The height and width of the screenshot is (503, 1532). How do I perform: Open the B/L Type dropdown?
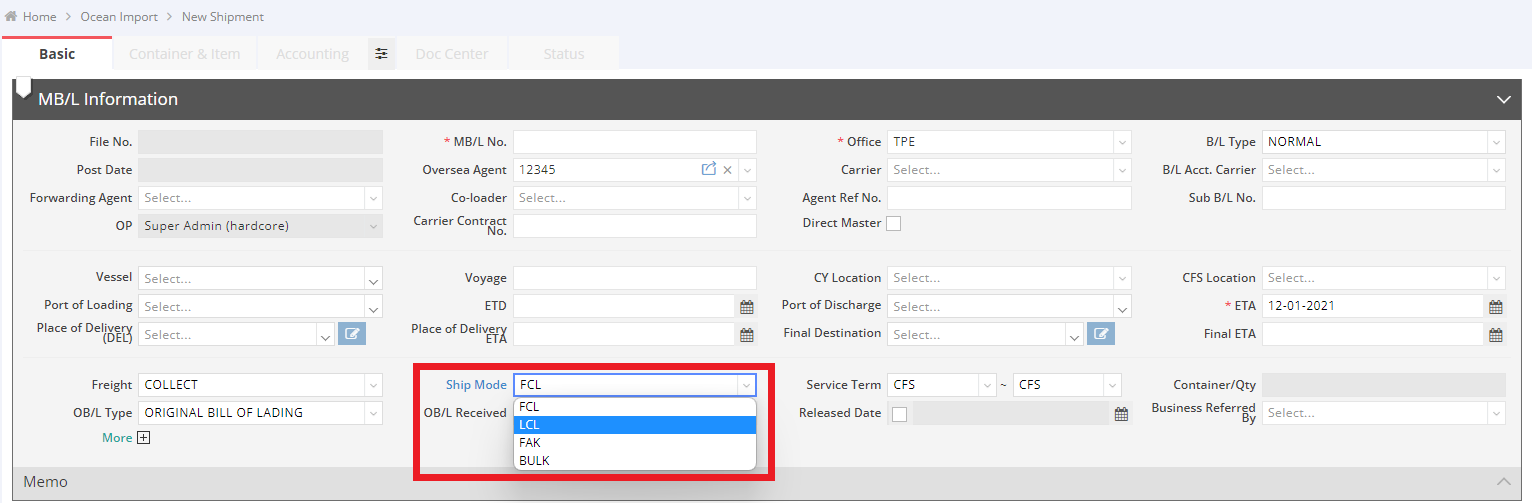pos(1383,142)
